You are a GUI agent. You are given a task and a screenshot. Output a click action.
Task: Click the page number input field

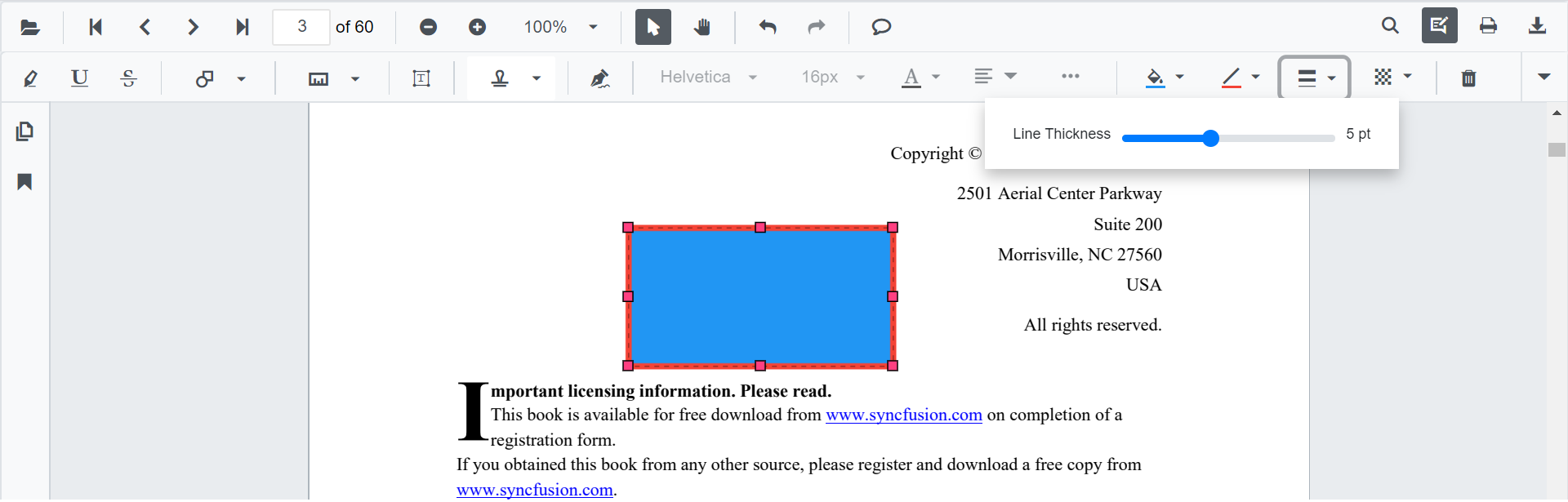(301, 27)
